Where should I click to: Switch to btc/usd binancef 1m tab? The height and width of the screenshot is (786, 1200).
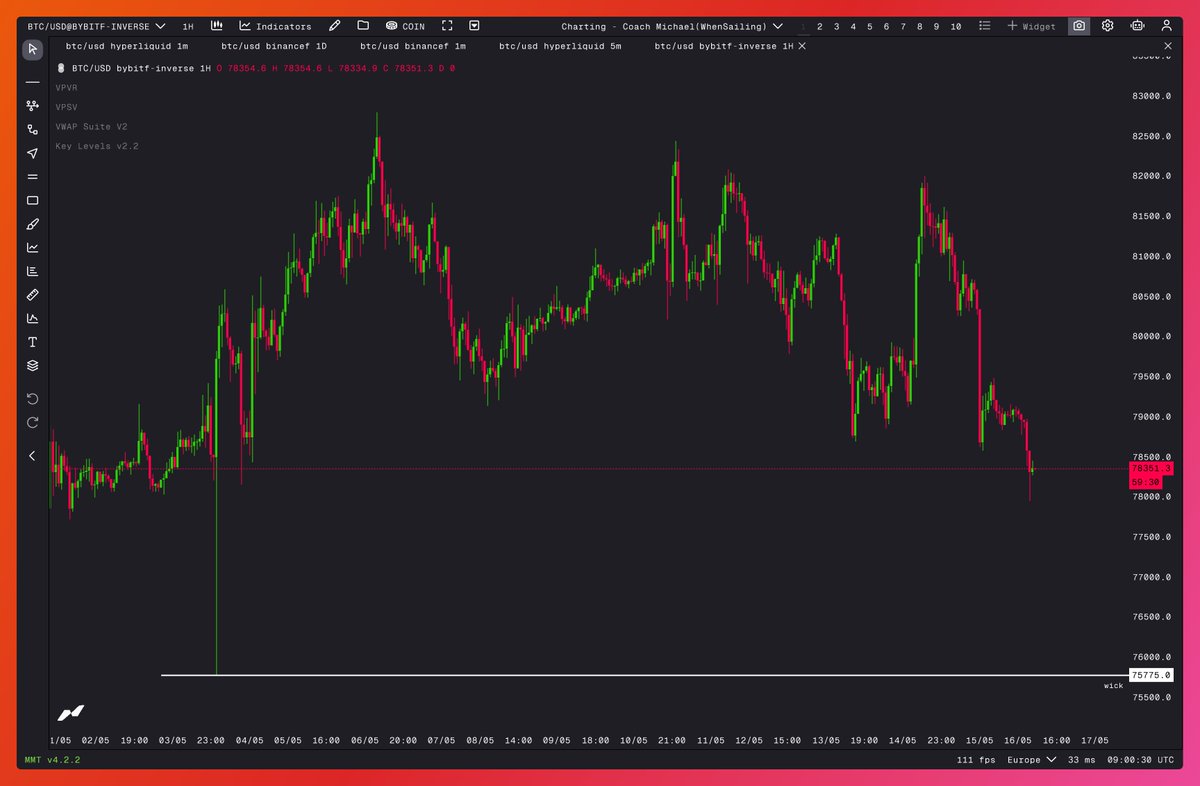413,46
